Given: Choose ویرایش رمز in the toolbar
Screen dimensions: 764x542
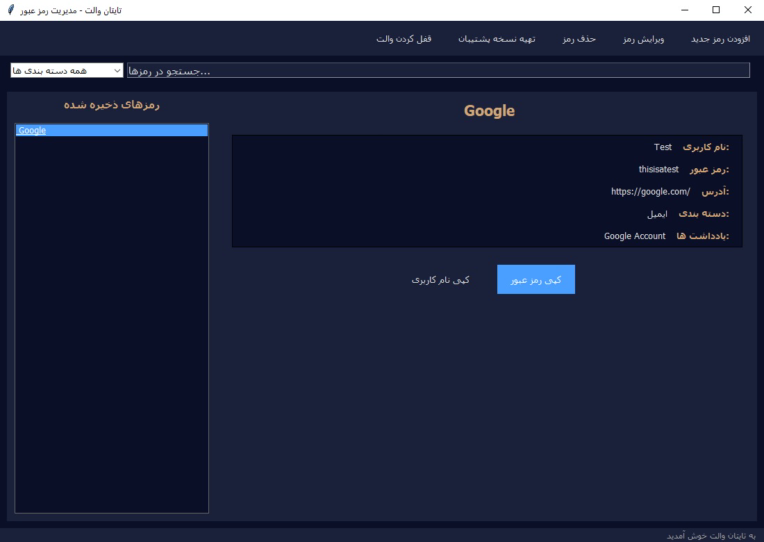Looking at the screenshot, I should [x=643, y=39].
